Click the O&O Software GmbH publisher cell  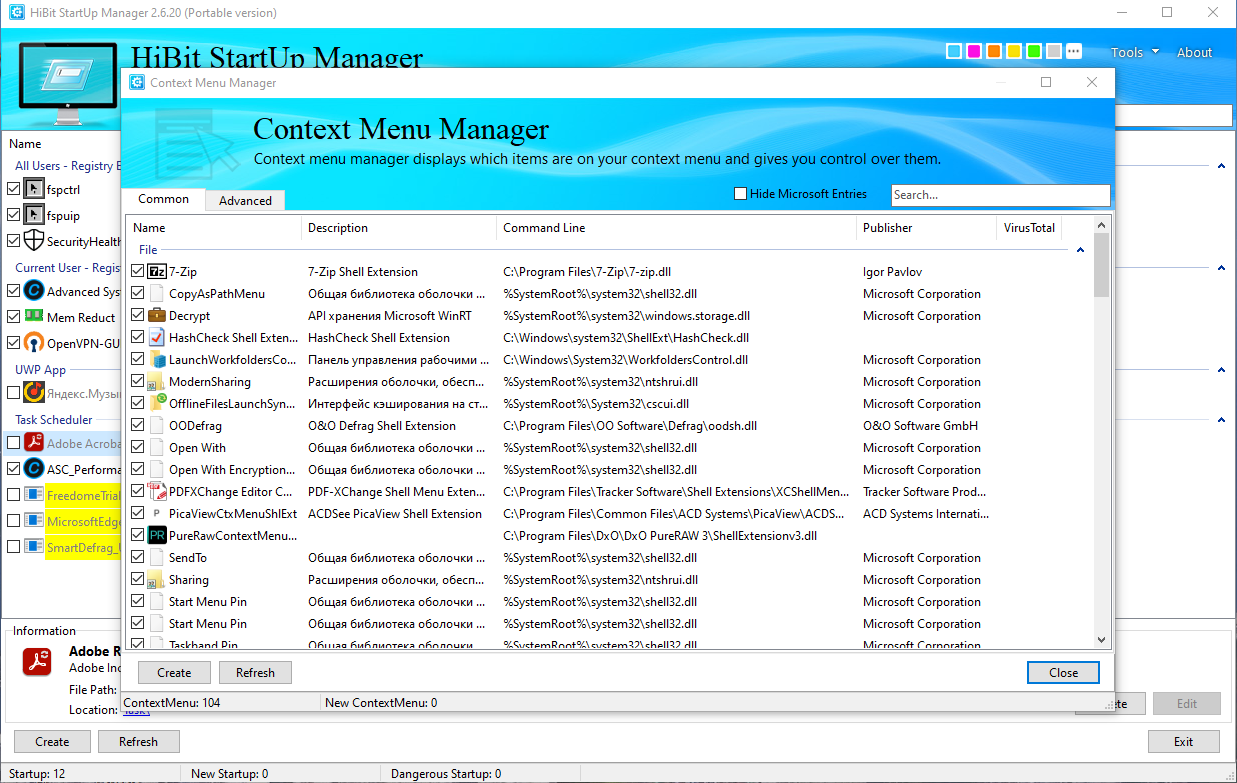[920, 426]
